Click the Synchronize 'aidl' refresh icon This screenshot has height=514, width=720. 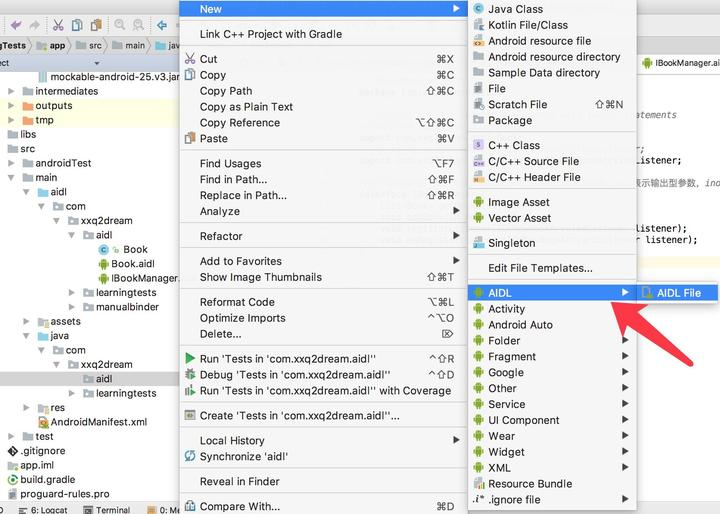point(190,456)
